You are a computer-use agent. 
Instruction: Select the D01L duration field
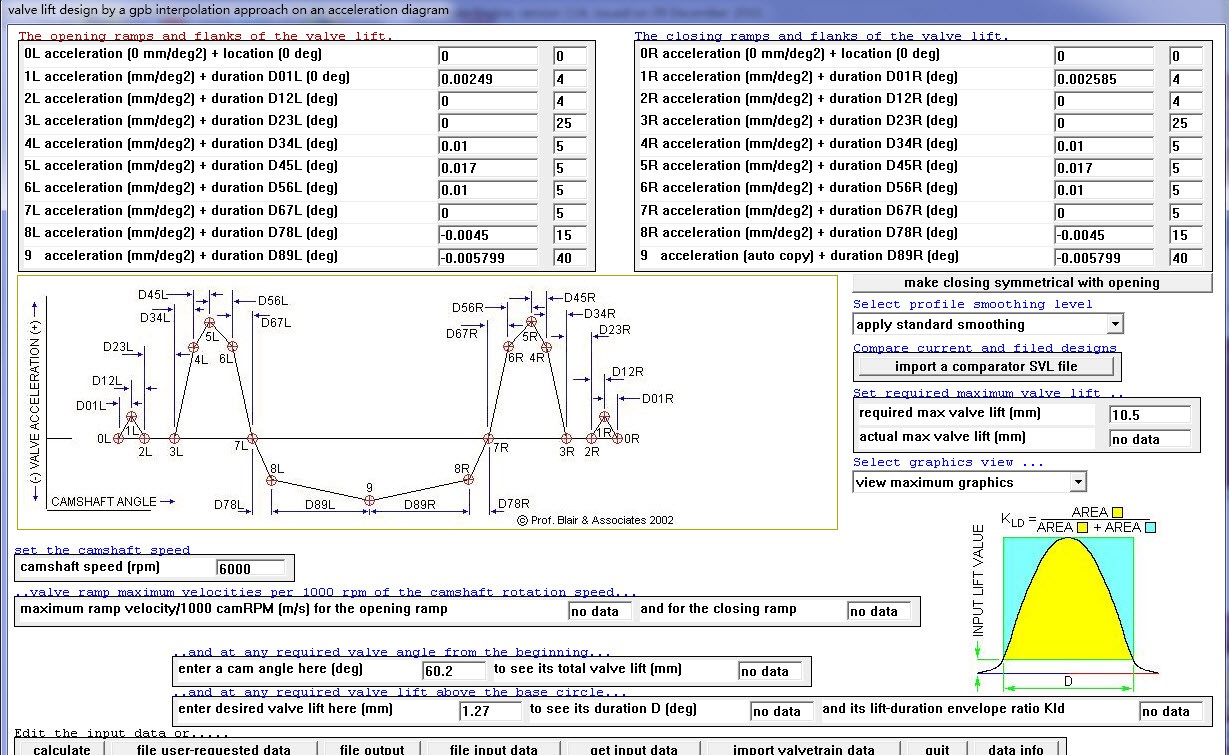click(571, 79)
